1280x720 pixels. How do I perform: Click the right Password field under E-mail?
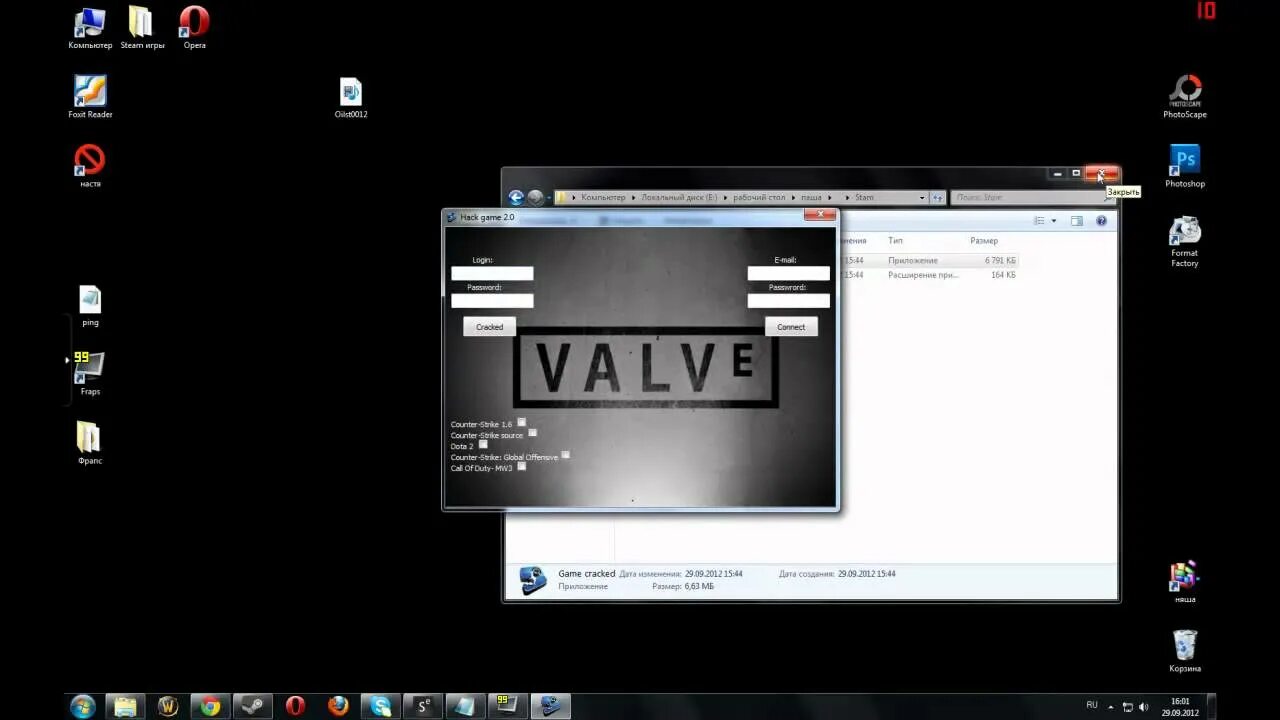788,301
